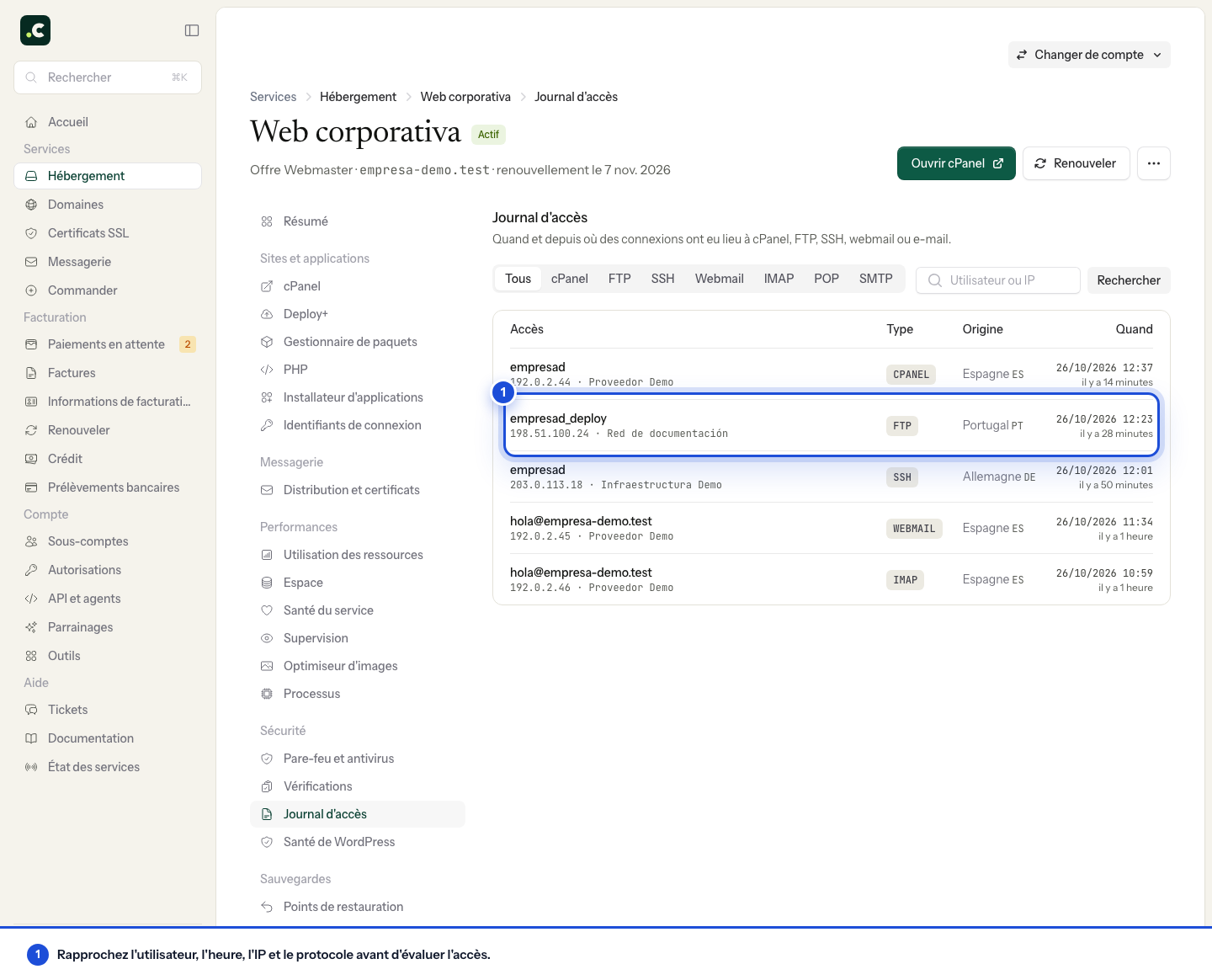1212x980 pixels.
Task: Toggle the sidebar collapse icon
Action: point(192,30)
